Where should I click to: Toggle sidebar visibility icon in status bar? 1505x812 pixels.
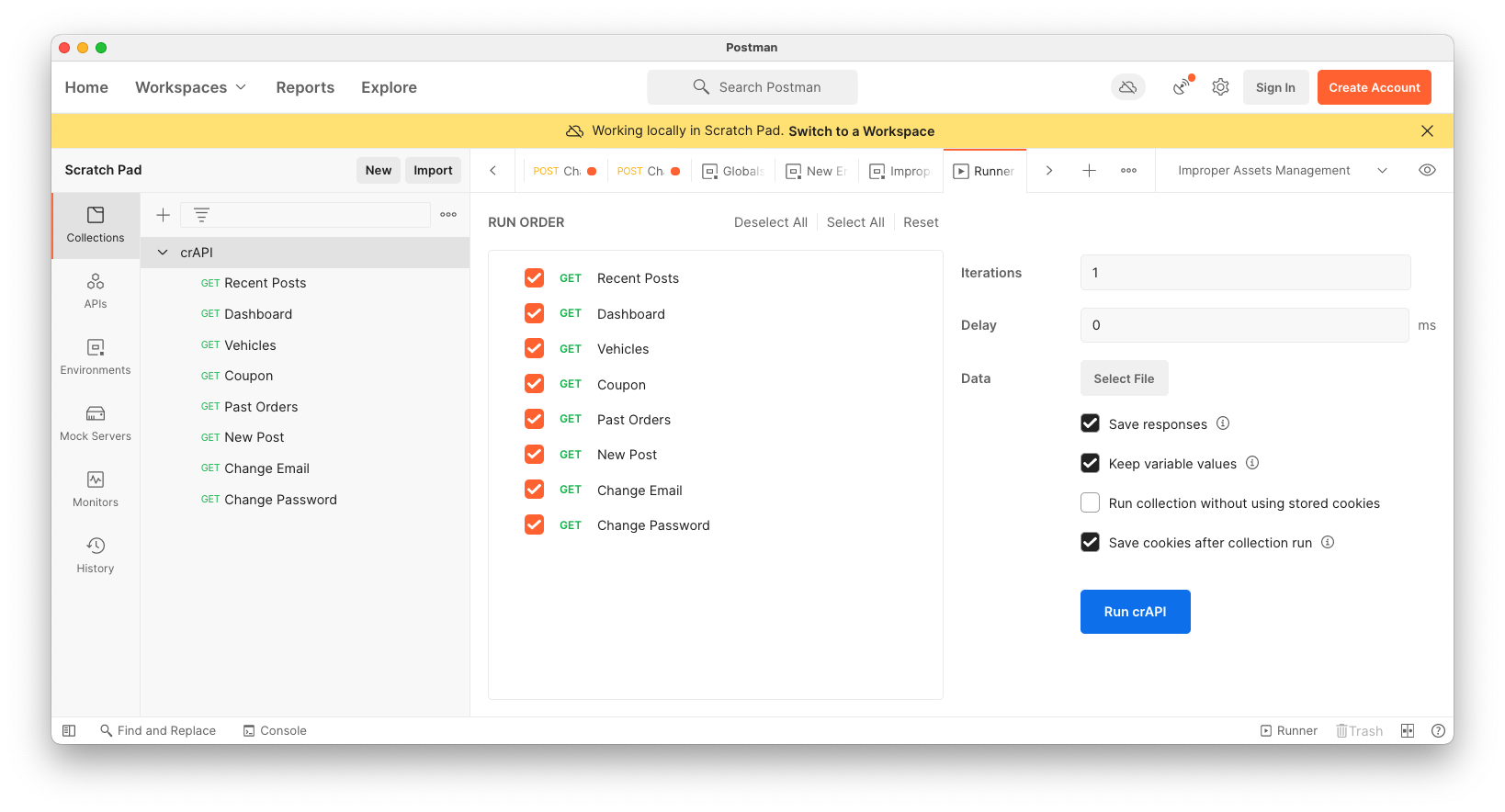(x=69, y=731)
